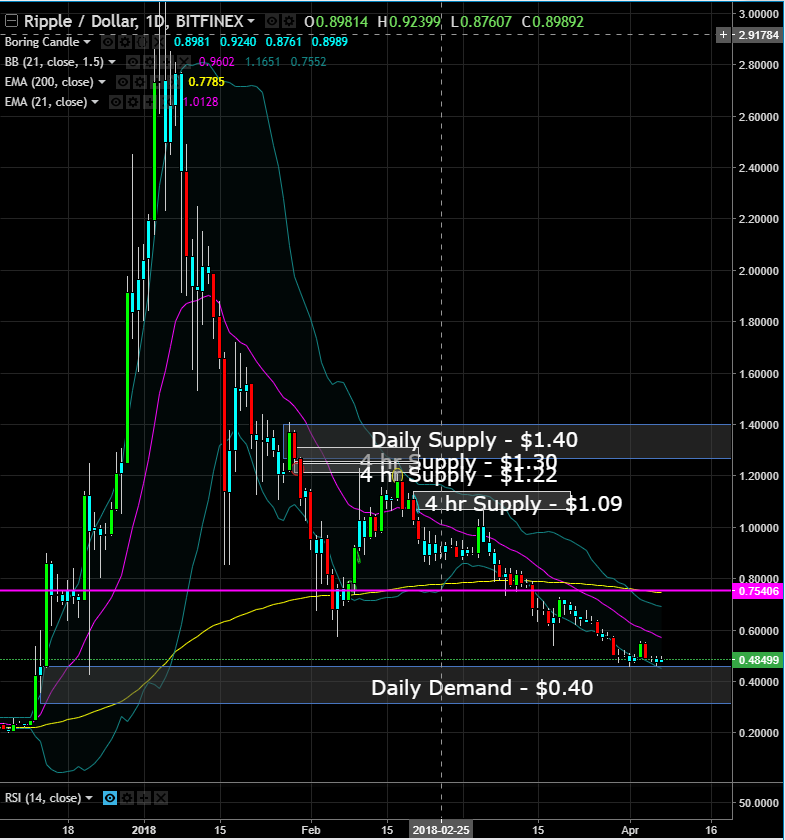Open EMA (21, close) settings gear
This screenshot has width=785, height=840.
(133, 102)
